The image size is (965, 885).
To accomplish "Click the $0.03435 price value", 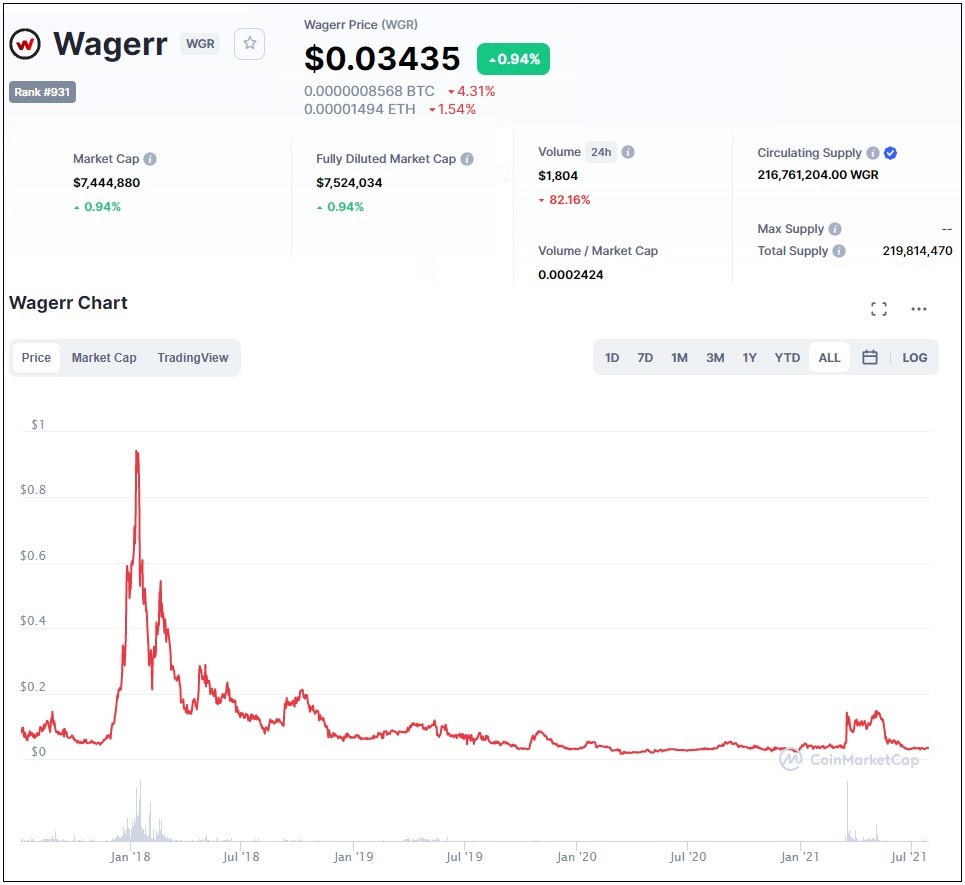I will (382, 58).
